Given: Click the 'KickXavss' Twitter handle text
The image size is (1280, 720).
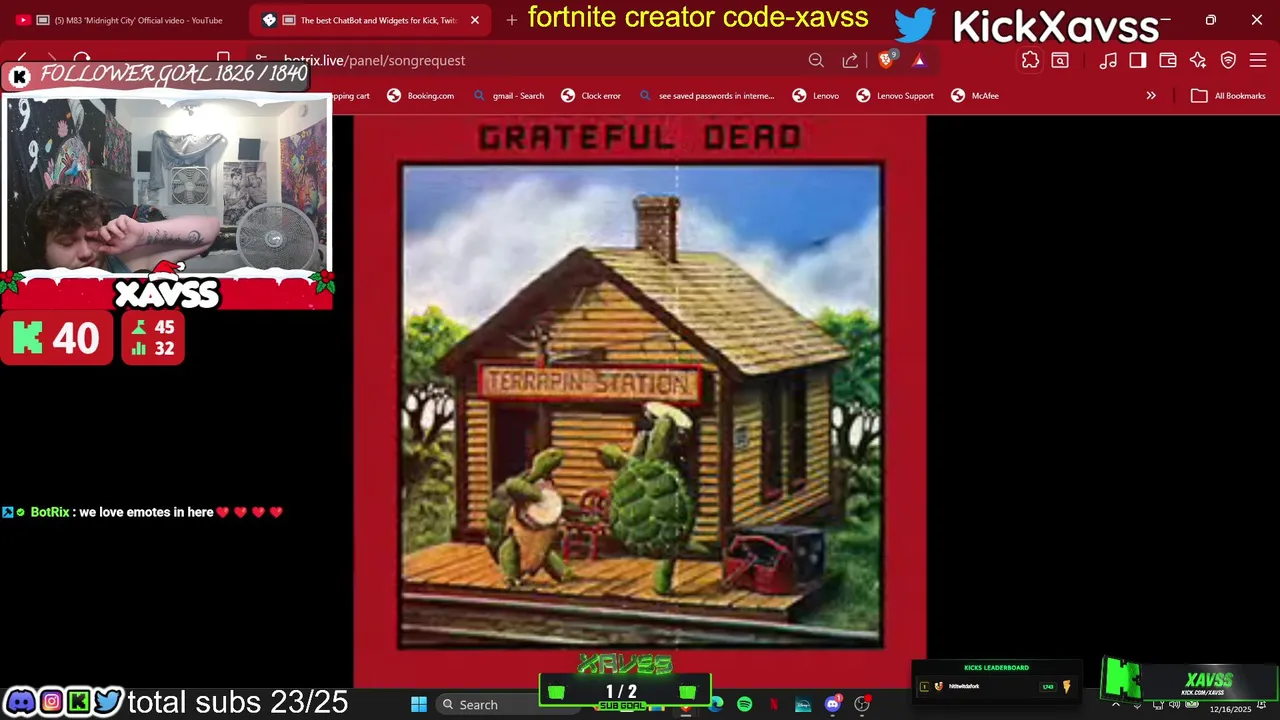Looking at the screenshot, I should pyautogui.click(x=1055, y=27).
